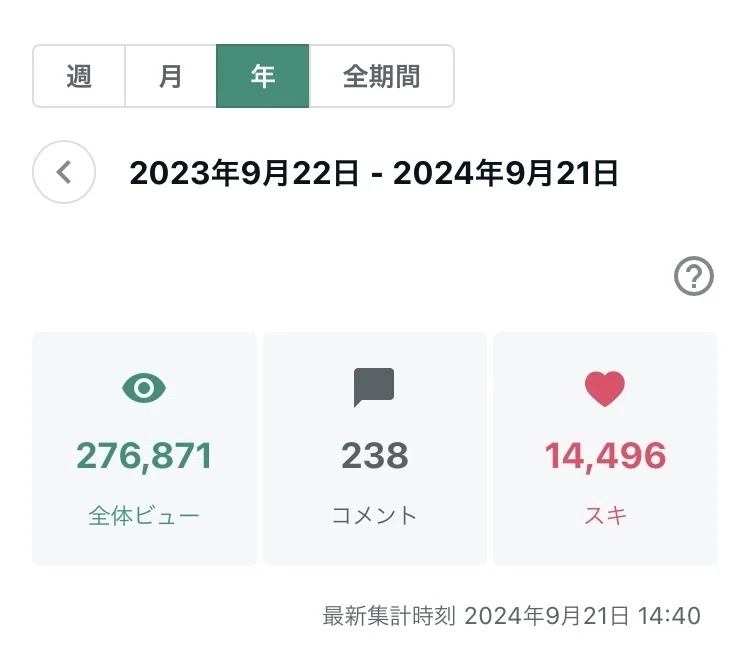Click the 全体ビュー label
The height and width of the screenshot is (646, 750).
pos(144,516)
